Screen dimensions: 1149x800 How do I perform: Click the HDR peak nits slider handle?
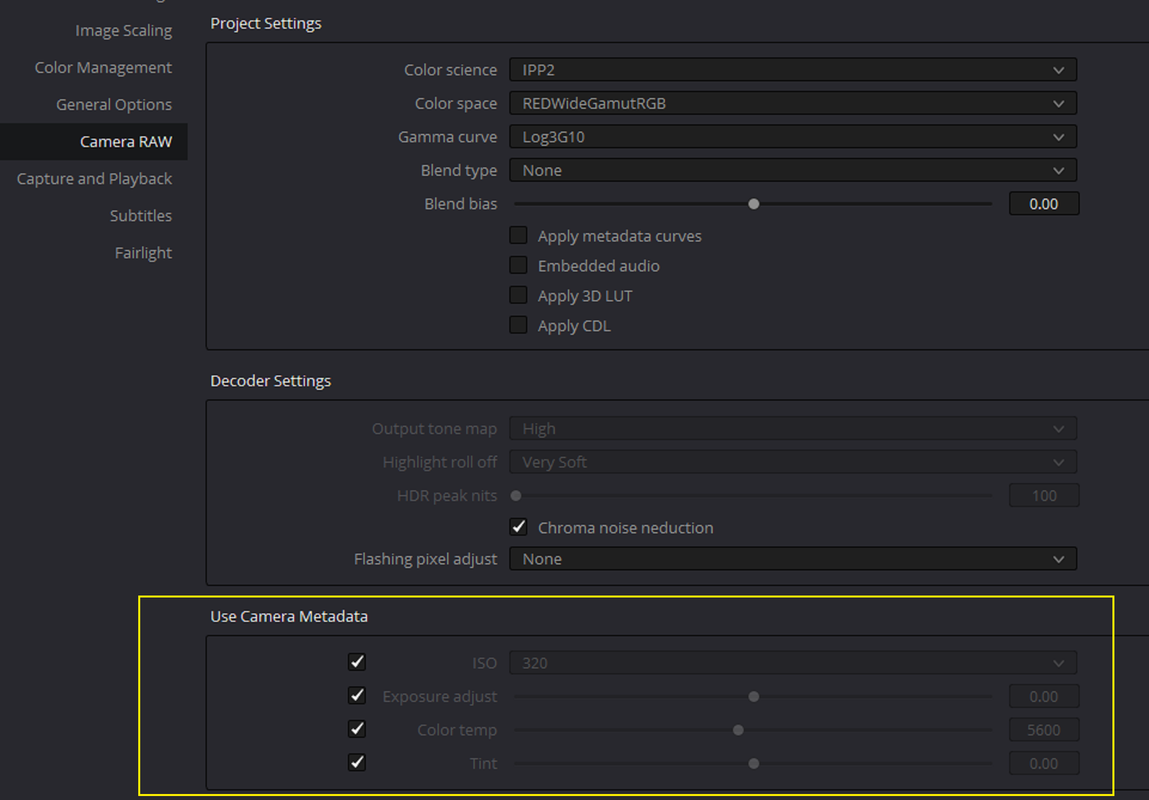[516, 496]
